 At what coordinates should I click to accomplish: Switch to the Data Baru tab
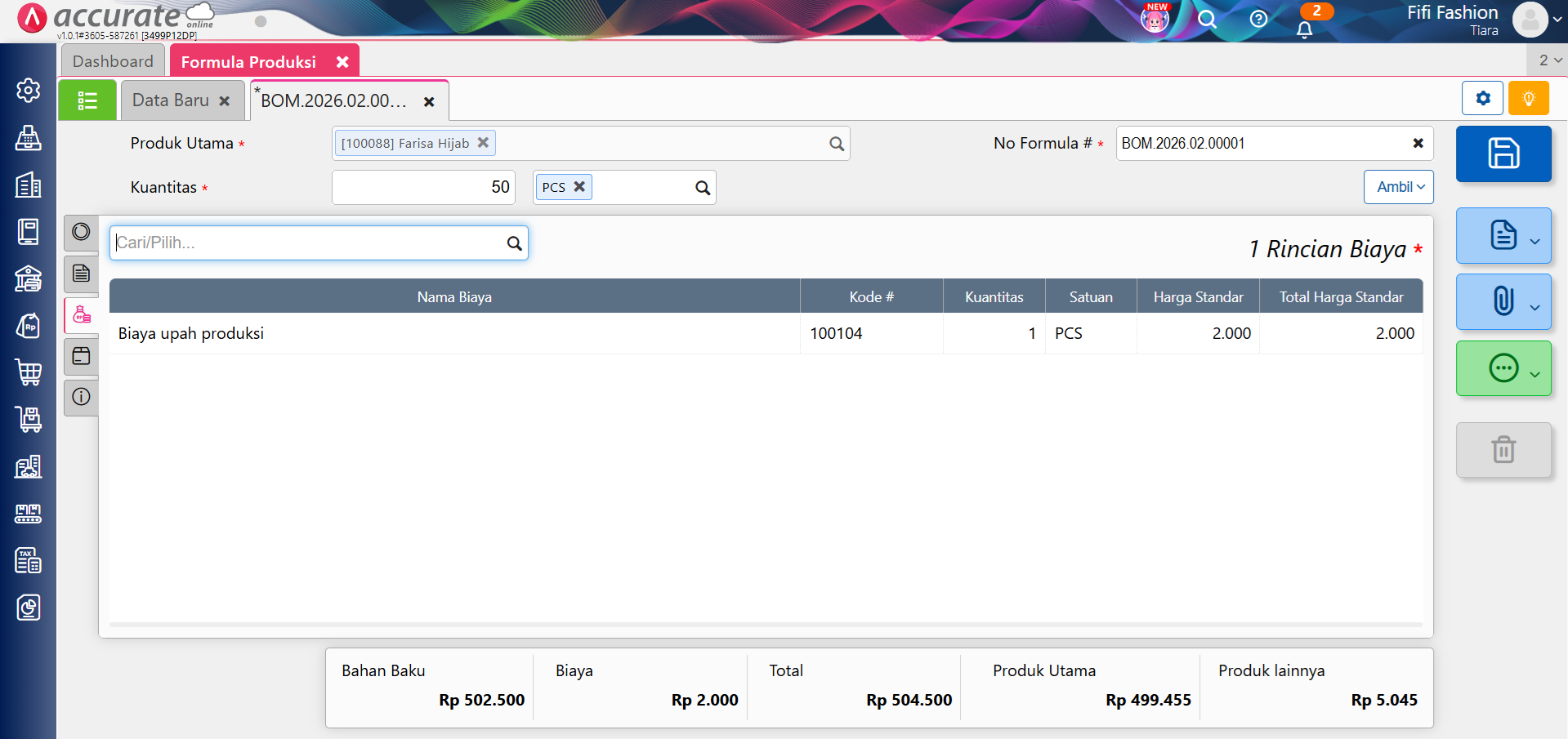[171, 100]
